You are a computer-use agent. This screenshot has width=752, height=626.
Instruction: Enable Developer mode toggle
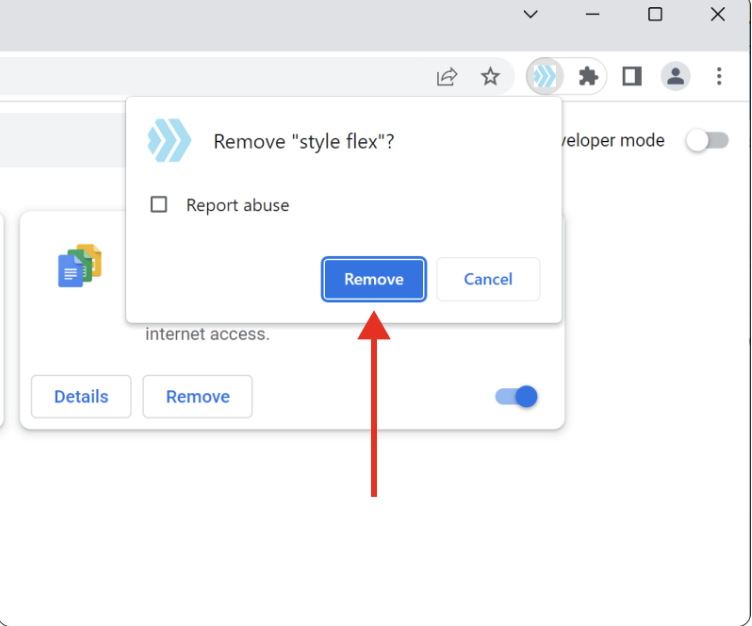707,141
